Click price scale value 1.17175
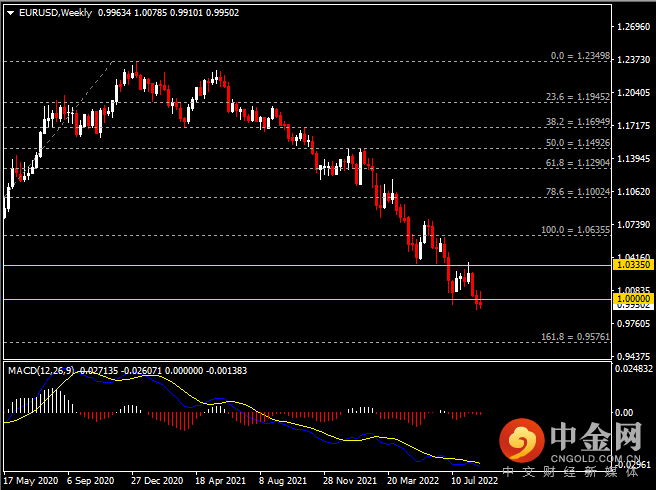656x490 pixels. [633, 126]
